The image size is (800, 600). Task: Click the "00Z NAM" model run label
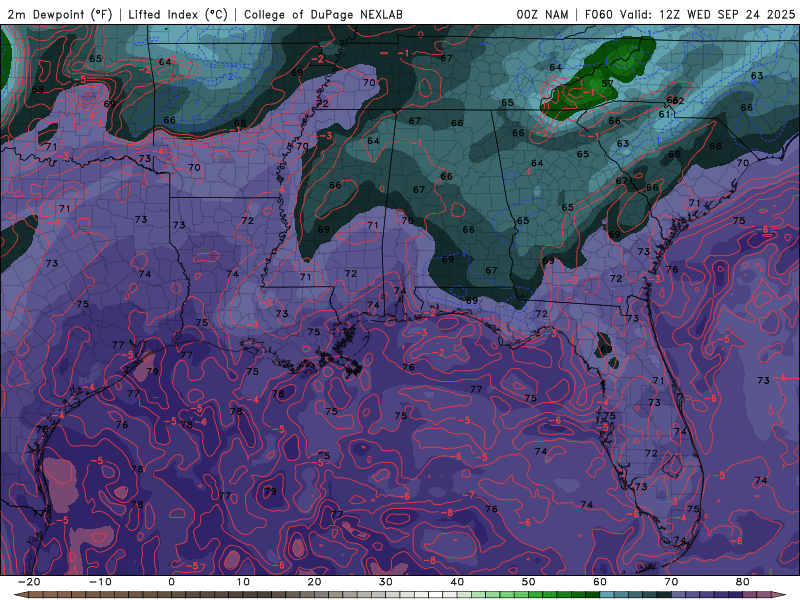[542, 14]
